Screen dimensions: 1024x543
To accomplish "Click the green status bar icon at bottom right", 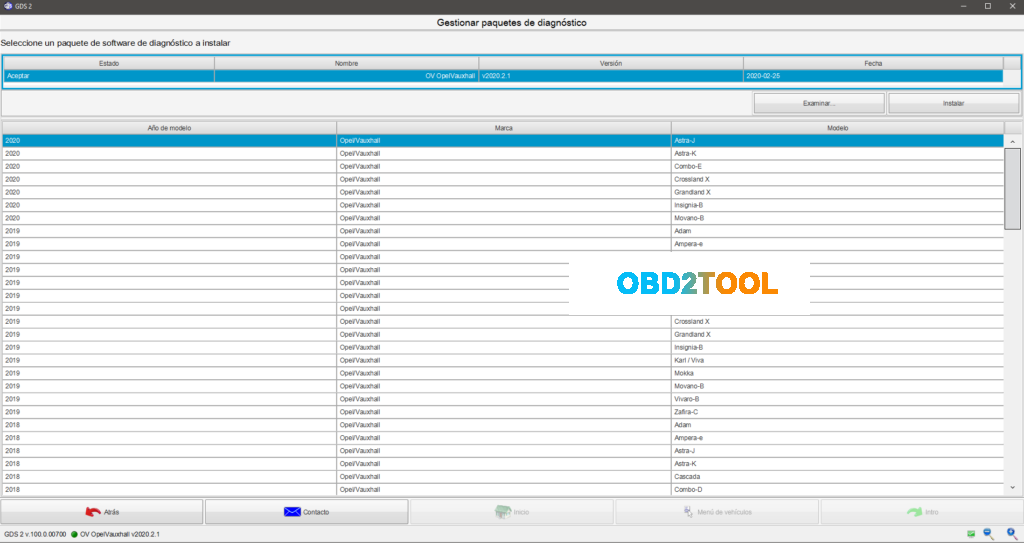I will click(x=971, y=534).
